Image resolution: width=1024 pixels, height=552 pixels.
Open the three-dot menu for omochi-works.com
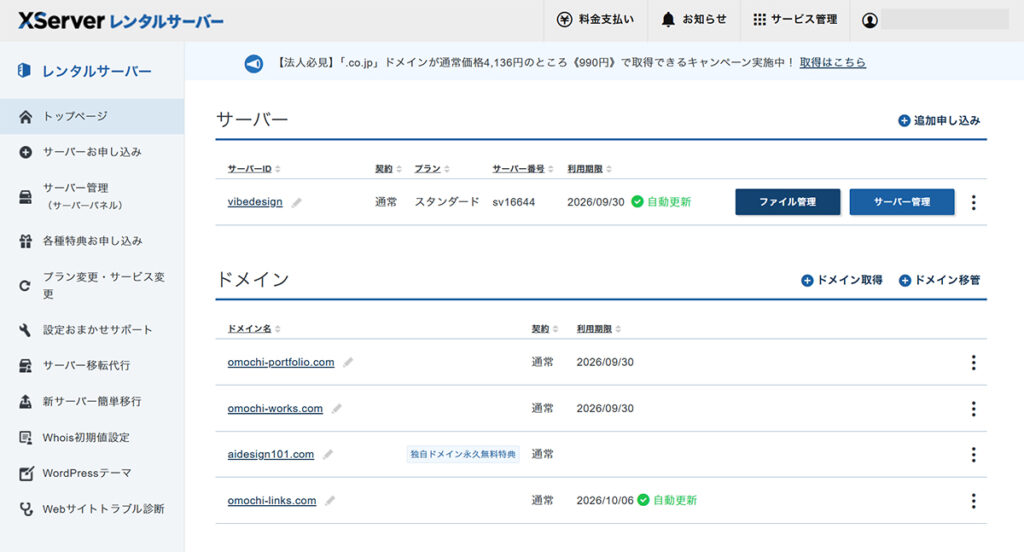point(973,409)
